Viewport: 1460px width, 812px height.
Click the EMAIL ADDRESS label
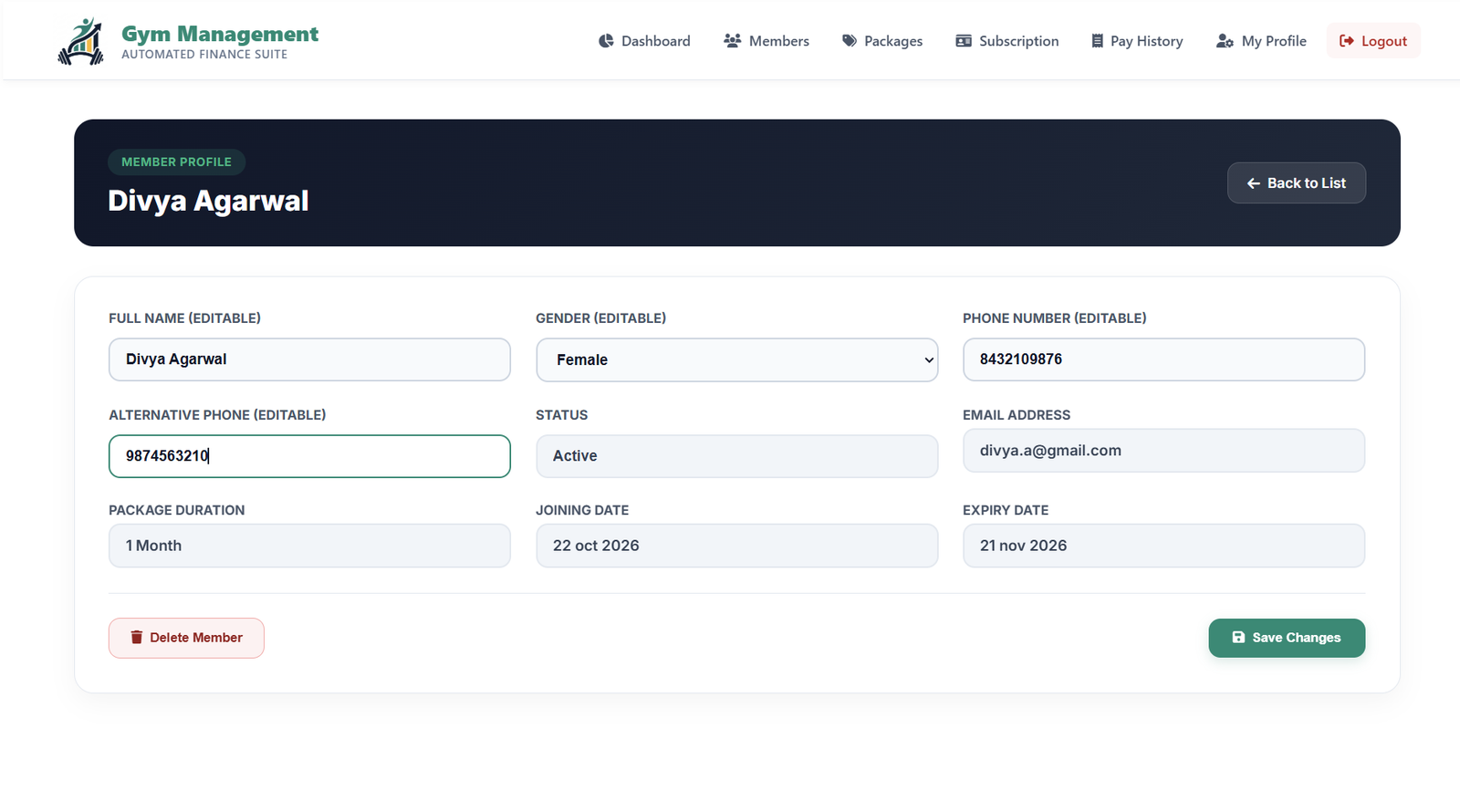(1017, 415)
